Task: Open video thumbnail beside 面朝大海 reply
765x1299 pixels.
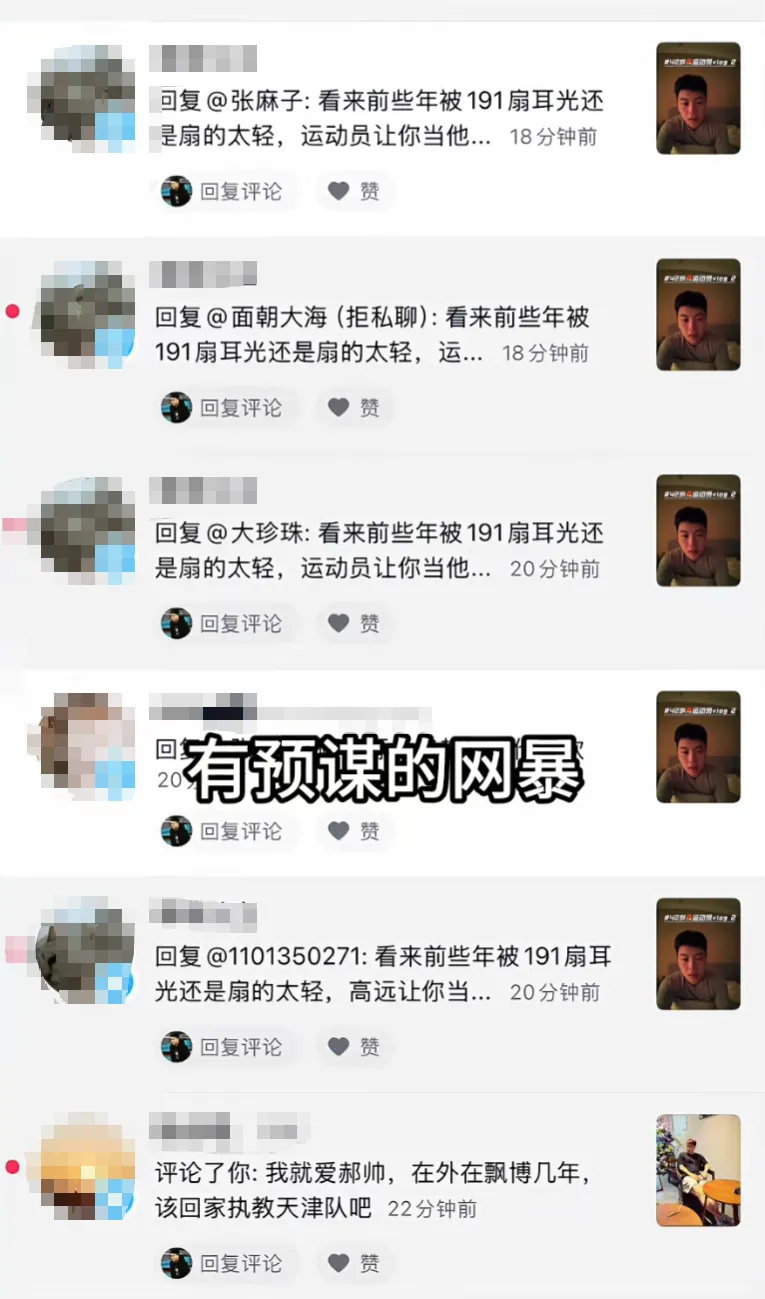Action: point(698,315)
